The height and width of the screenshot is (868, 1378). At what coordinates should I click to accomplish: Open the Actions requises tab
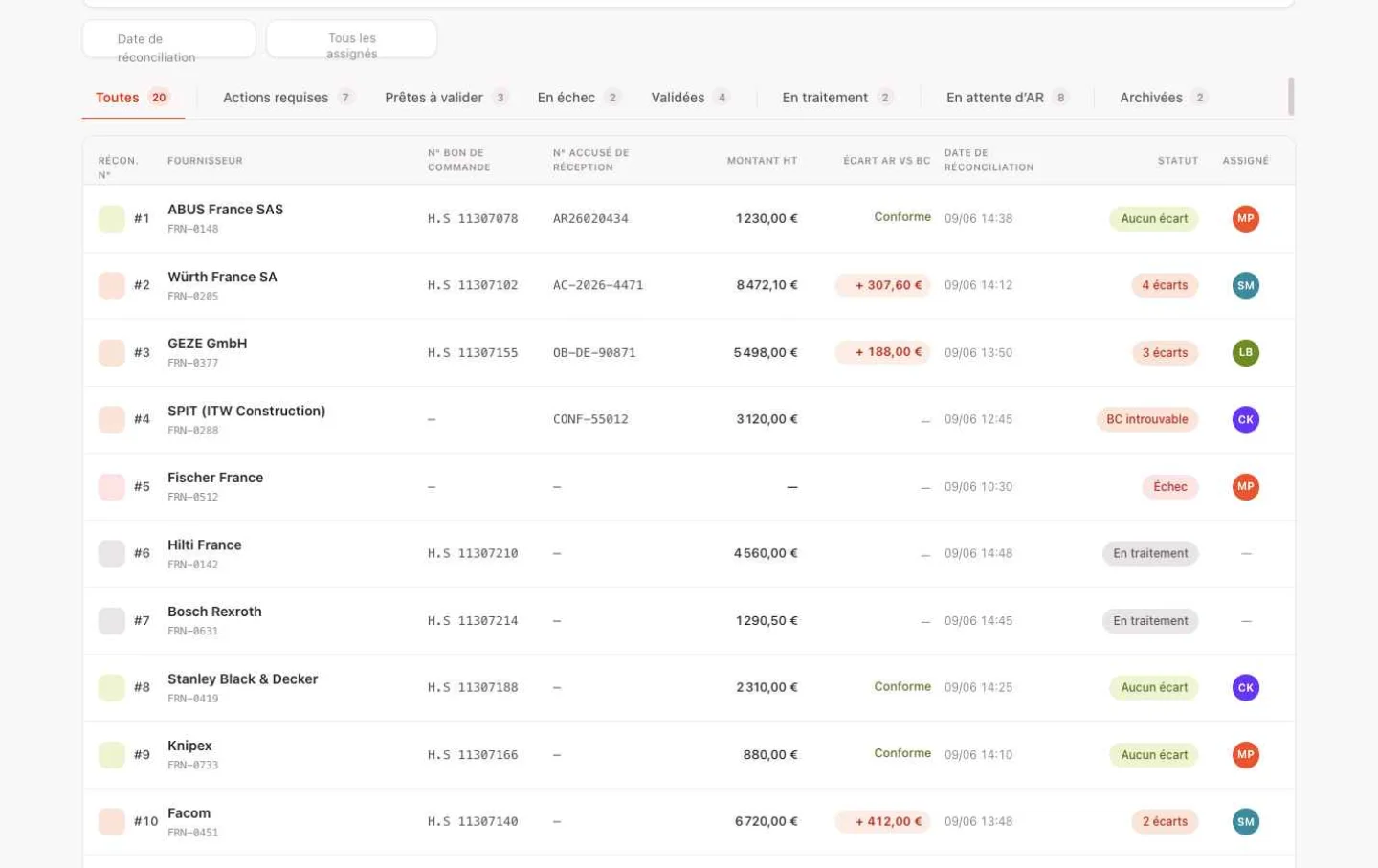point(288,98)
